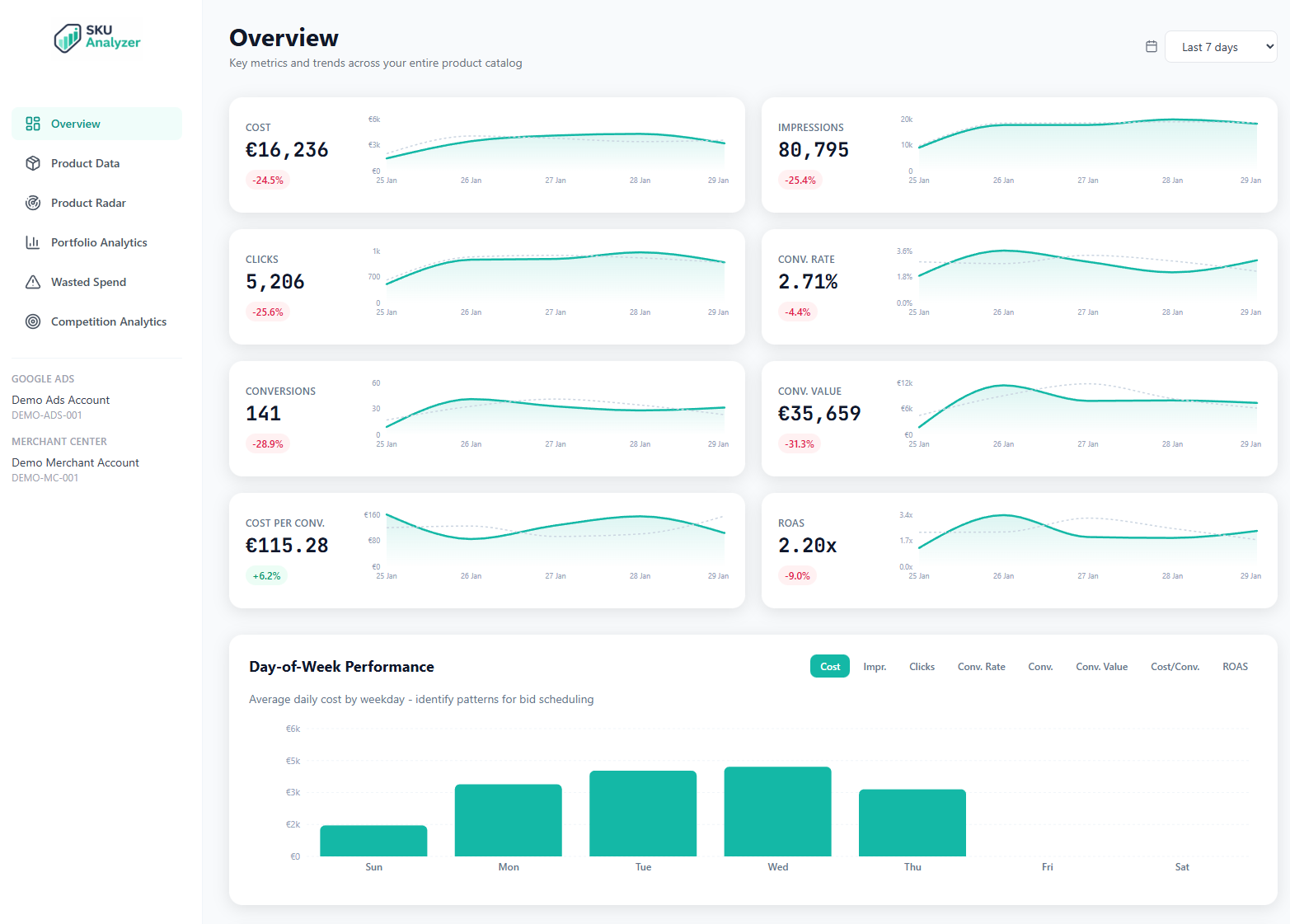Viewport: 1290px width, 924px height.
Task: Enable the Impr. metric toggle
Action: coord(875,666)
